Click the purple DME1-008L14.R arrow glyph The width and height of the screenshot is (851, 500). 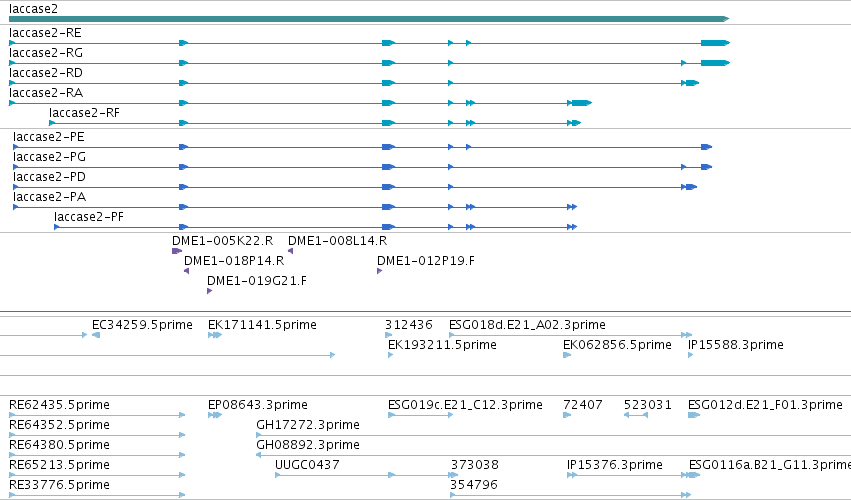point(290,251)
